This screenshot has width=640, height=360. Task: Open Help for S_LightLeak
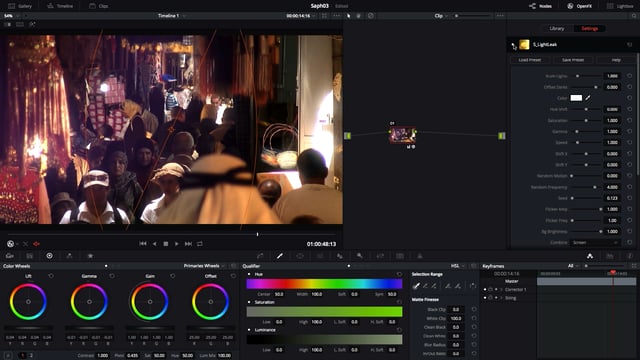point(616,60)
